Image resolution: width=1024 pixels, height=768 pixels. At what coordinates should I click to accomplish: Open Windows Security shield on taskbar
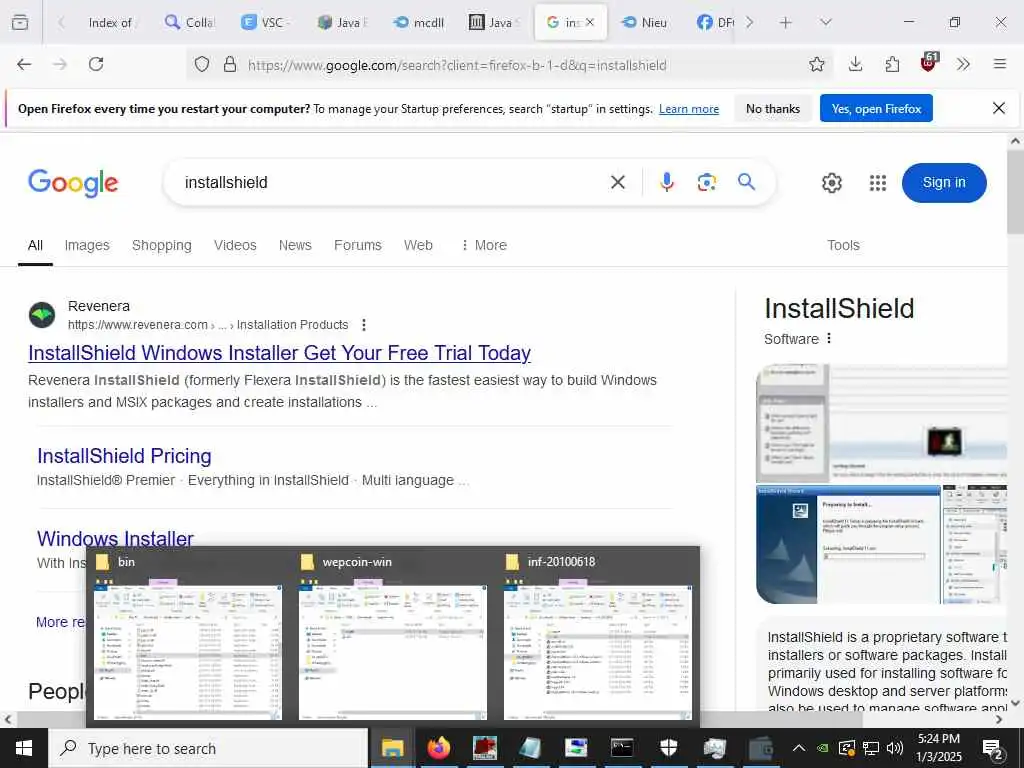(x=668, y=748)
